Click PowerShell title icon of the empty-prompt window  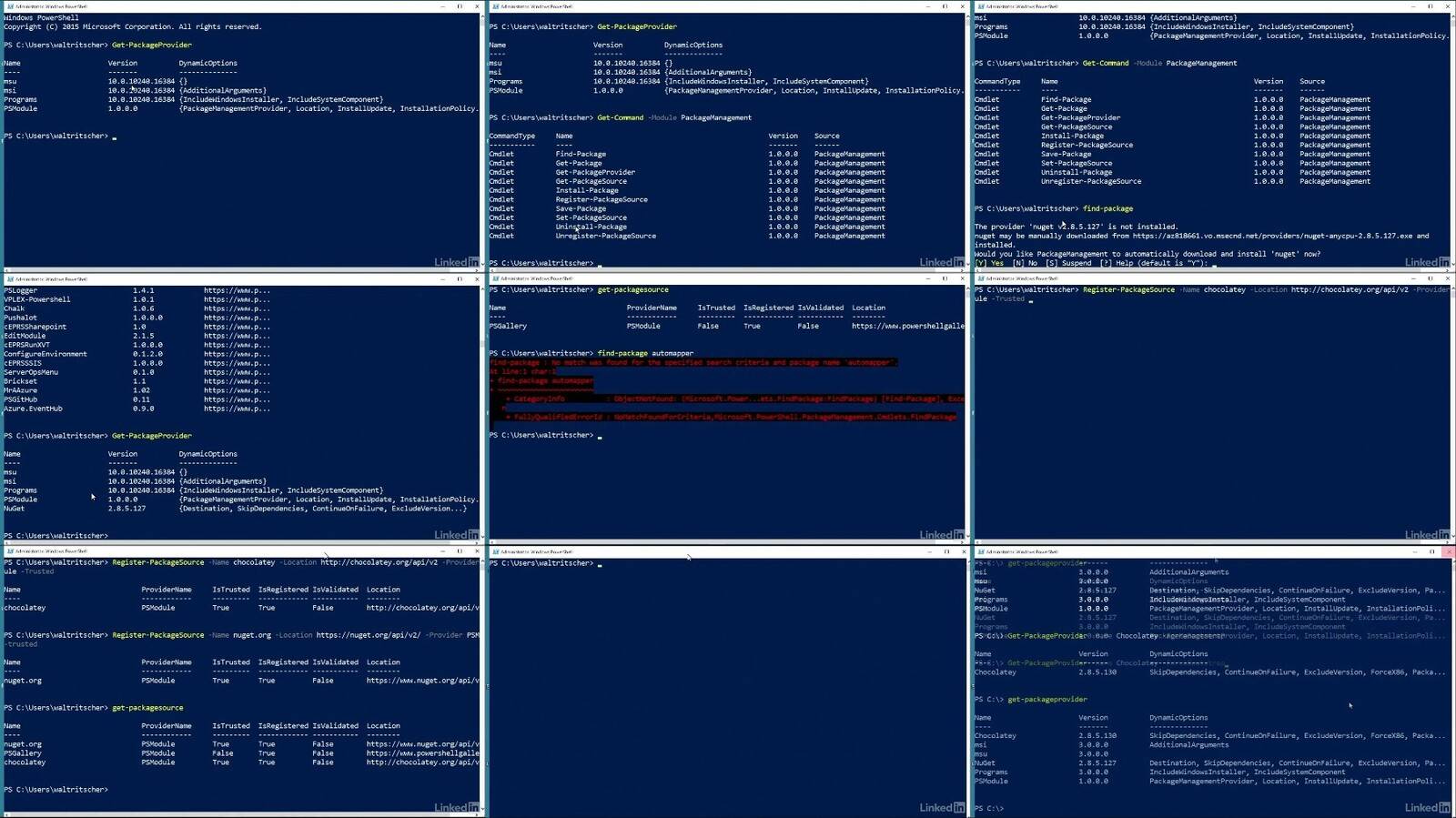tap(495, 551)
